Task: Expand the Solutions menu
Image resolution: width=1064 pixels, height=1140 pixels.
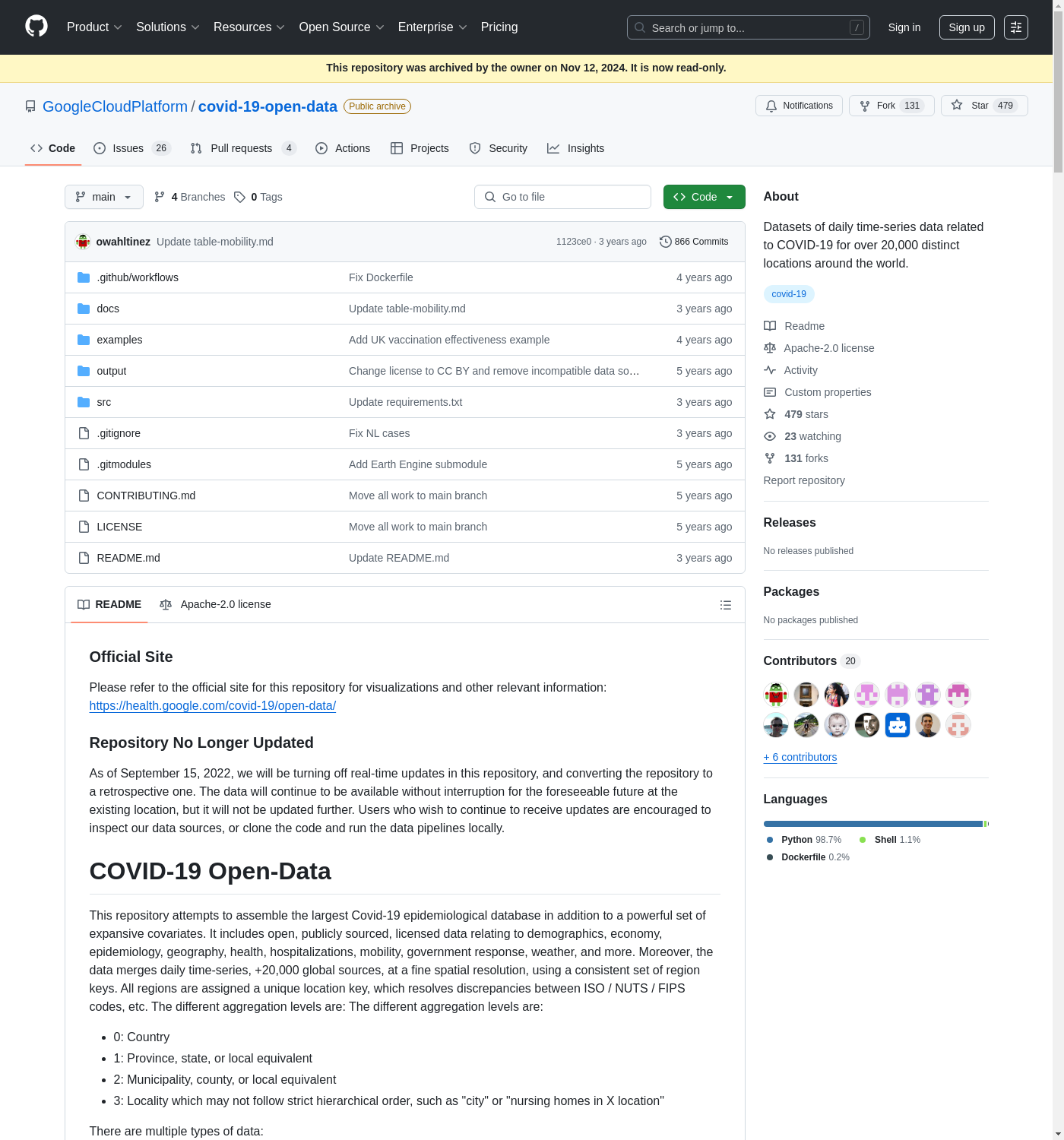Action: coord(168,27)
